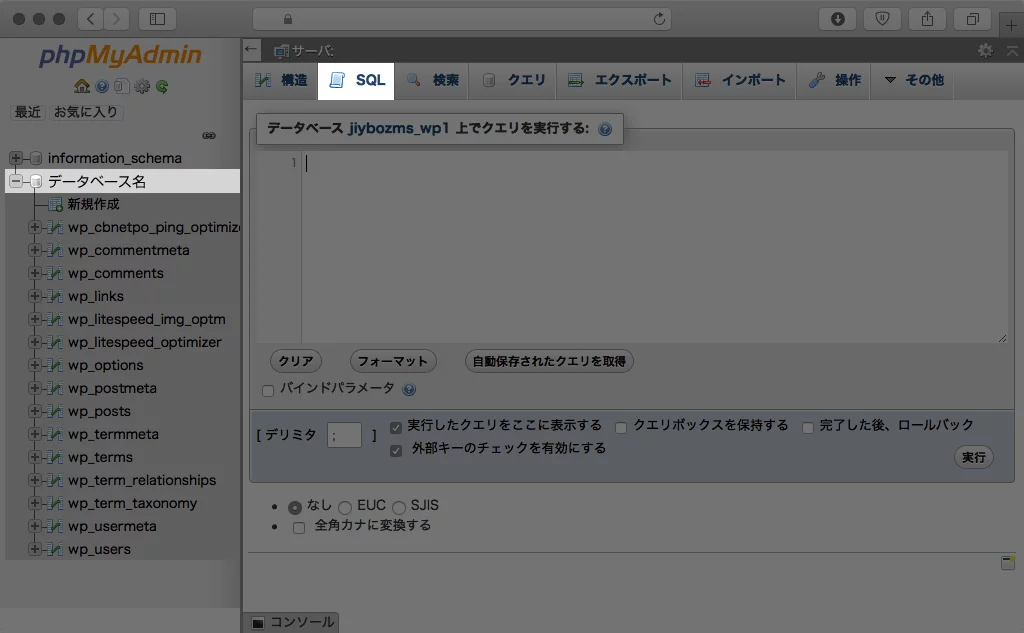Toggle retain query box checkbox
The image size is (1024, 633).
click(x=621, y=428)
